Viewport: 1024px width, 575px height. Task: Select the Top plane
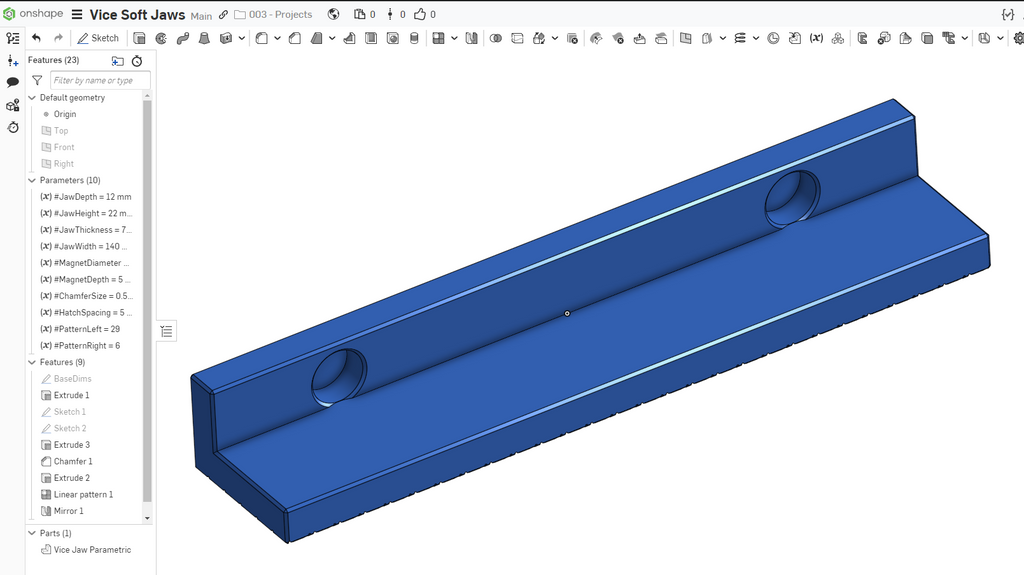[x=61, y=131]
